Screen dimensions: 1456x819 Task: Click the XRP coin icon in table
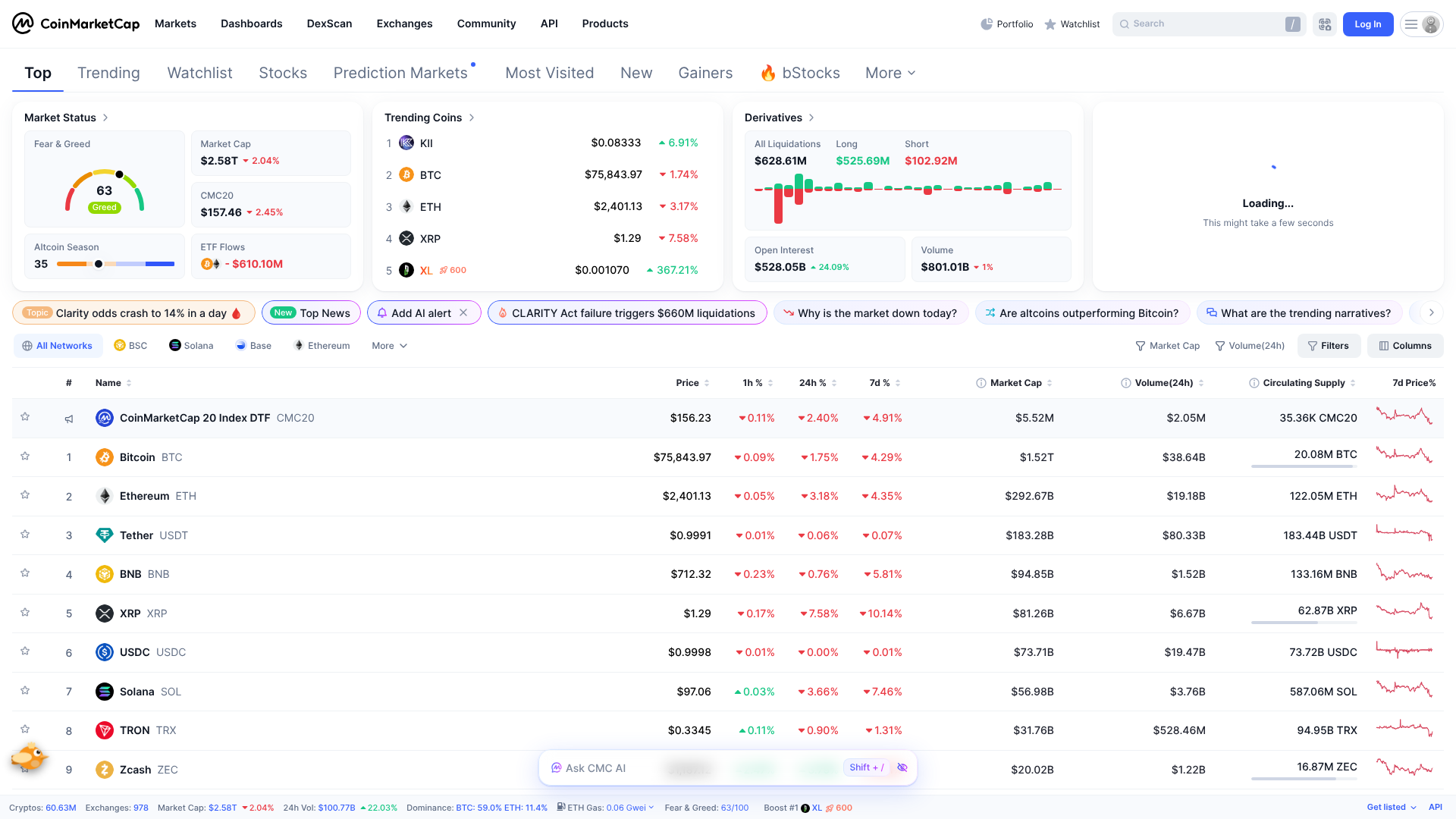click(105, 613)
